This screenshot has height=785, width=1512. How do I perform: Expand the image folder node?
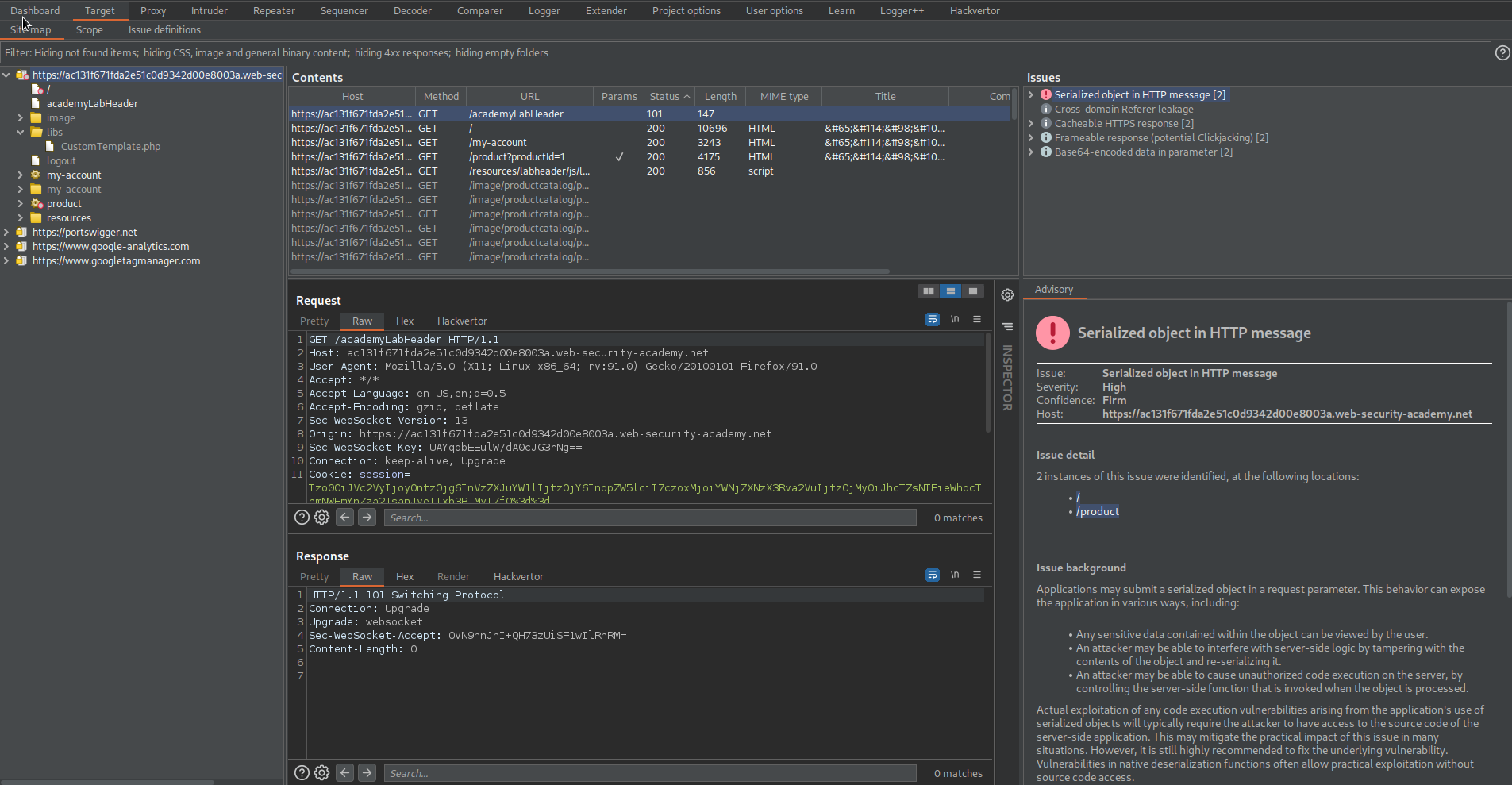click(x=21, y=117)
